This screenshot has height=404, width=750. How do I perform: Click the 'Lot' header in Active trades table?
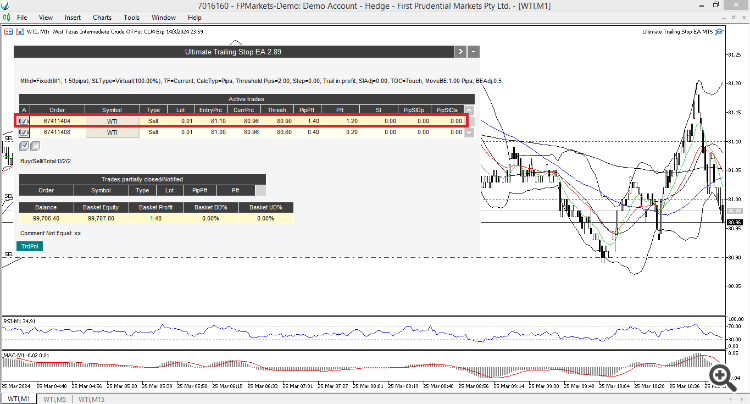[180, 110]
